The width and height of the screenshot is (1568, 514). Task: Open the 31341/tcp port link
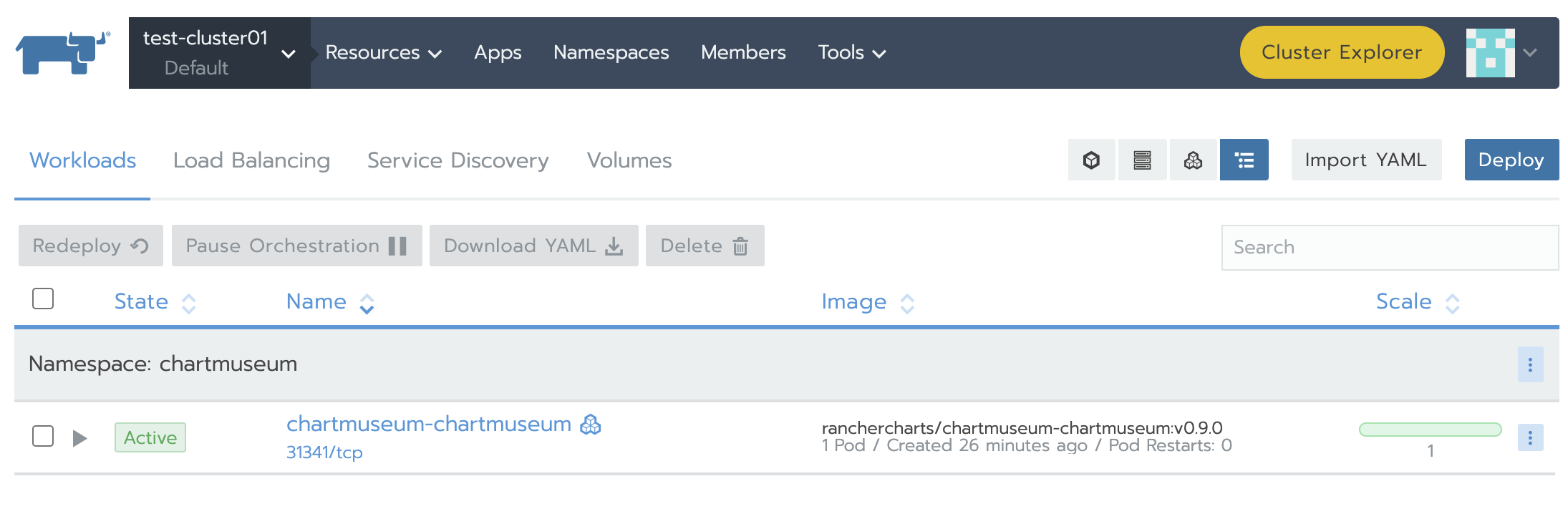tap(324, 452)
